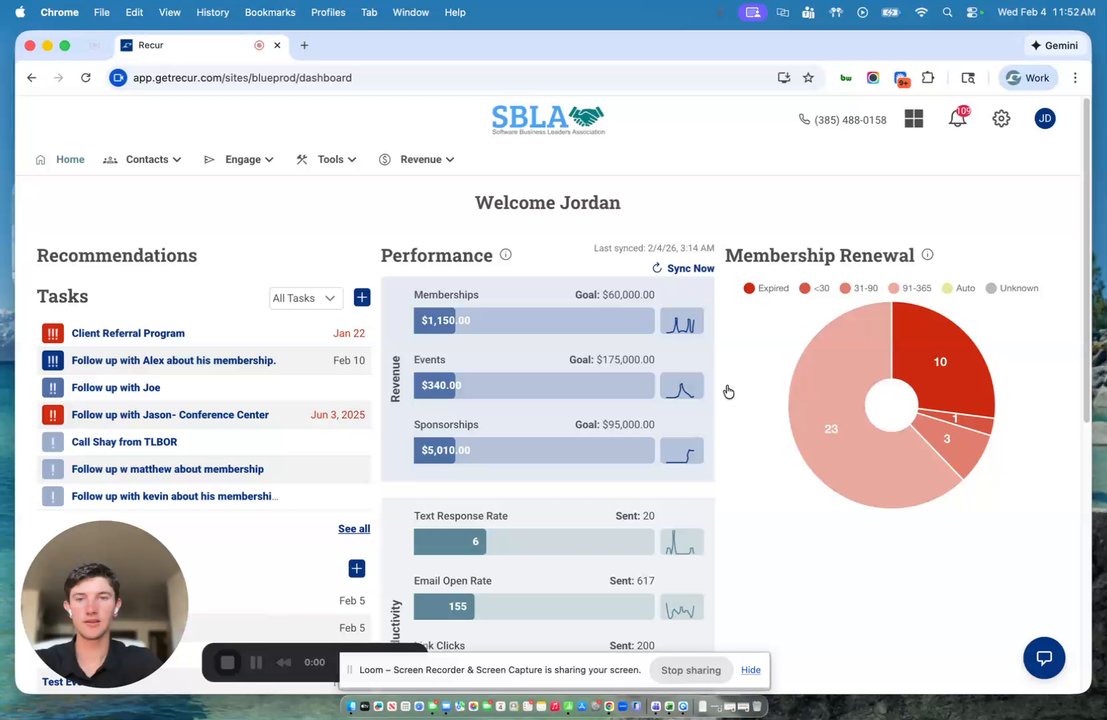Click priority icon for Client Referral Program
Image resolution: width=1107 pixels, height=720 pixels.
click(53, 333)
